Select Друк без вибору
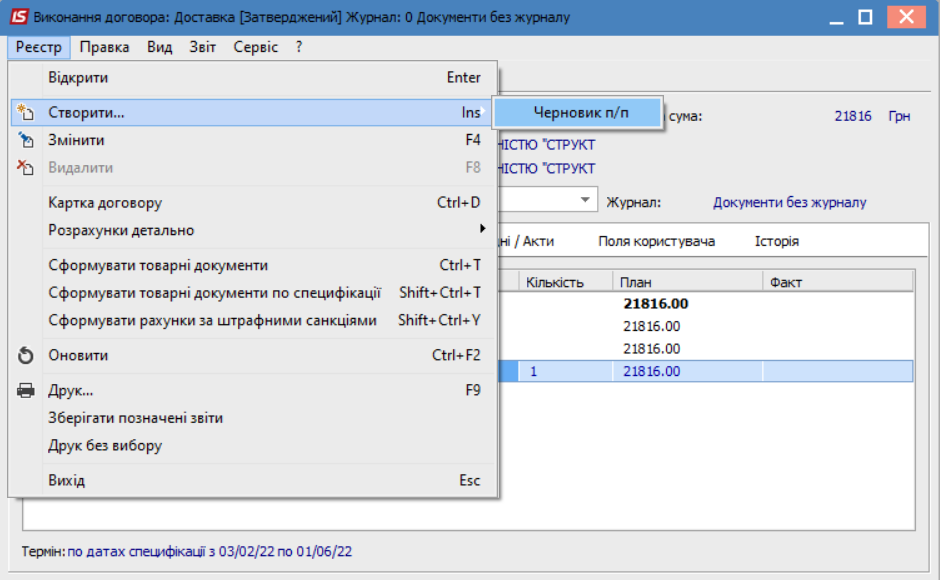The width and height of the screenshot is (940, 580). pos(254,446)
